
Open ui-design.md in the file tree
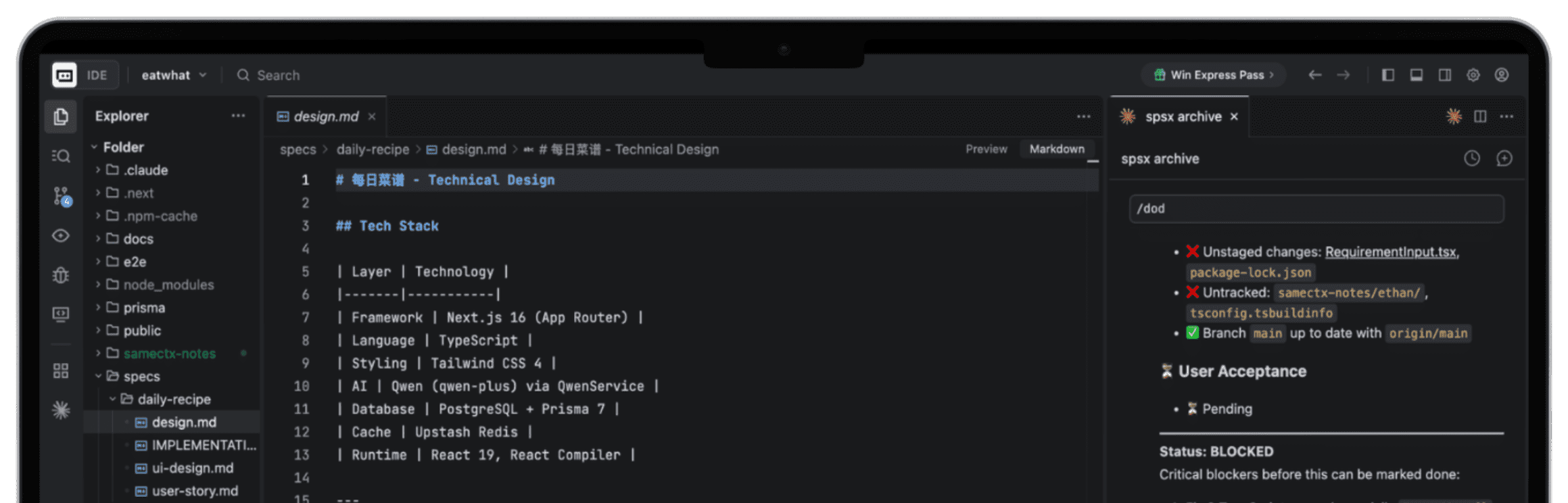tap(192, 468)
